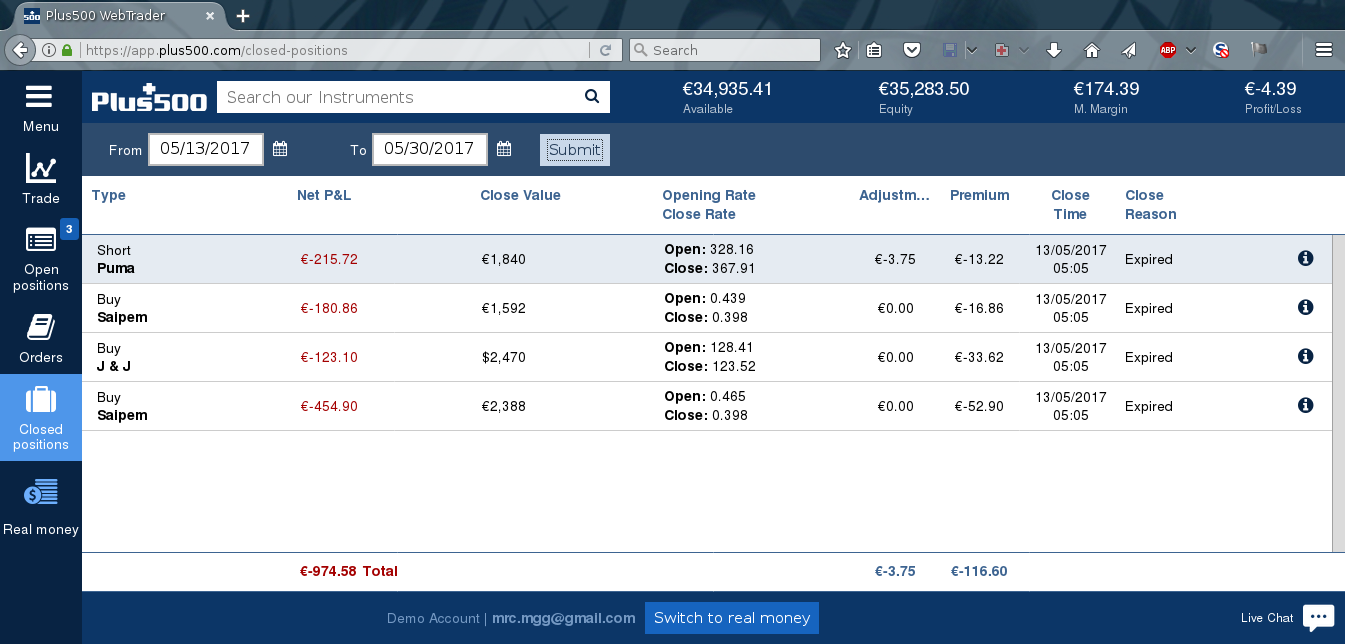Show info for the Puma position
Screen dimensions: 1345x644
pyautogui.click(x=1305, y=258)
